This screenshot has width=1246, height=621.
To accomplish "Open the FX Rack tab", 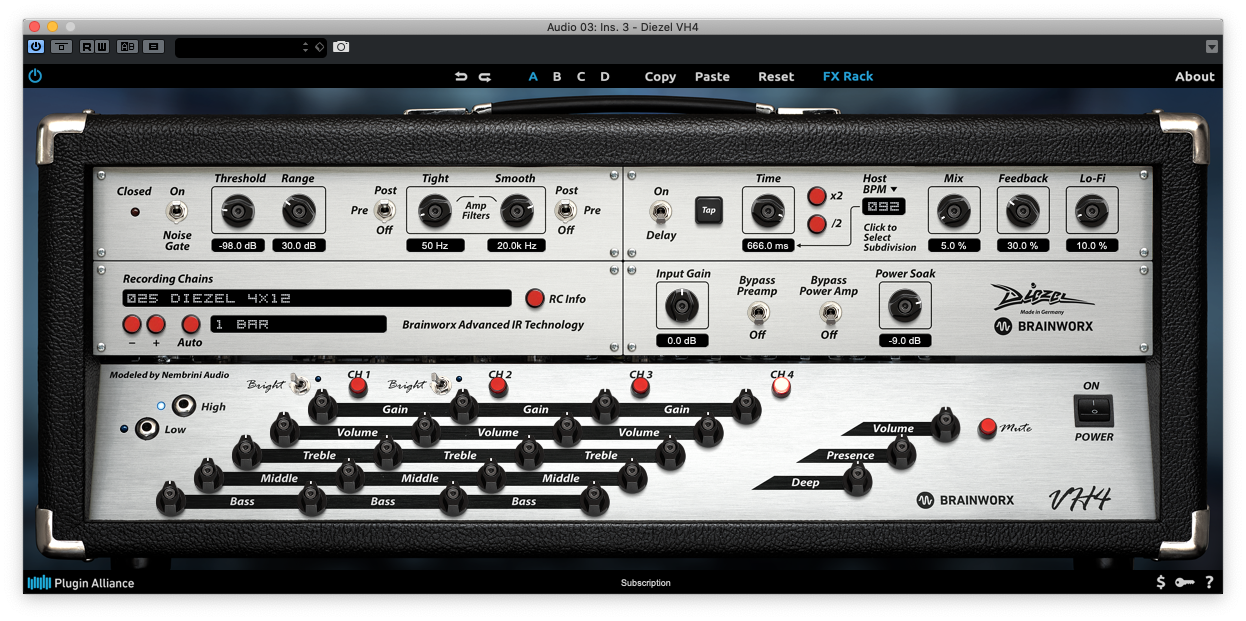I will (848, 76).
